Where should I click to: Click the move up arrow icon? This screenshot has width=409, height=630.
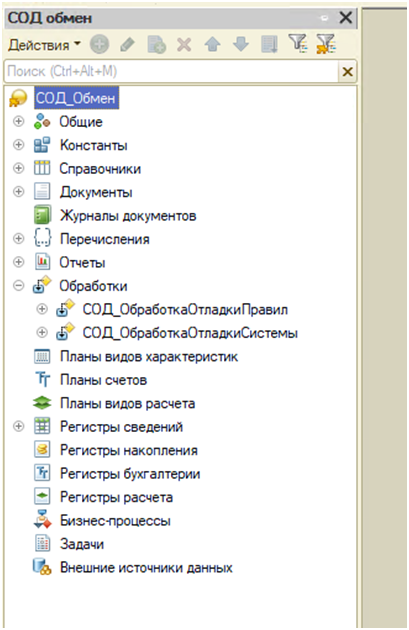pos(213,45)
